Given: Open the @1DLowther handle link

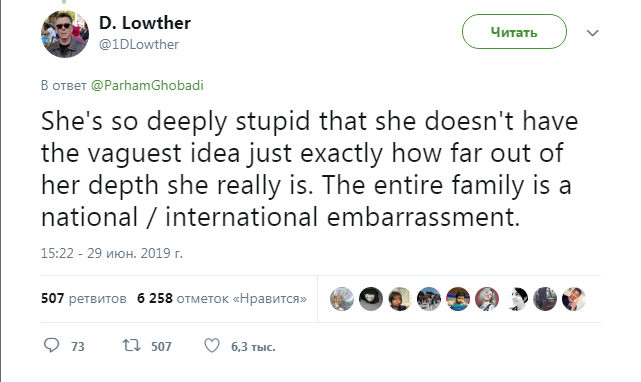Looking at the screenshot, I should [x=139, y=44].
